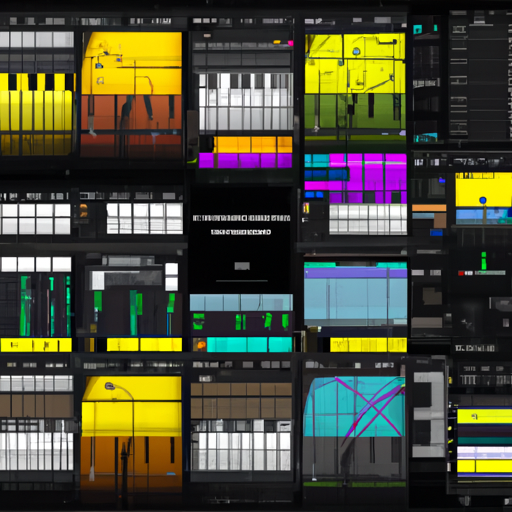The image size is (512, 512).
Task: Select the large gray 3-shaped block
Action: click(429, 414)
